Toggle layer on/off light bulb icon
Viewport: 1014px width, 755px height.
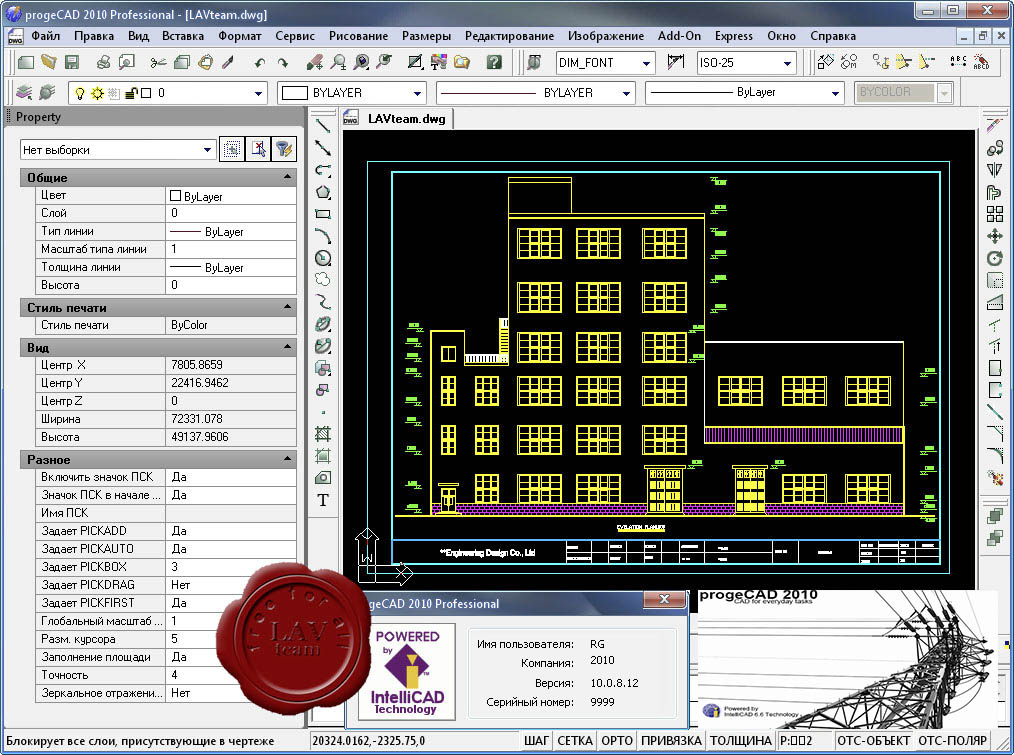tap(80, 93)
